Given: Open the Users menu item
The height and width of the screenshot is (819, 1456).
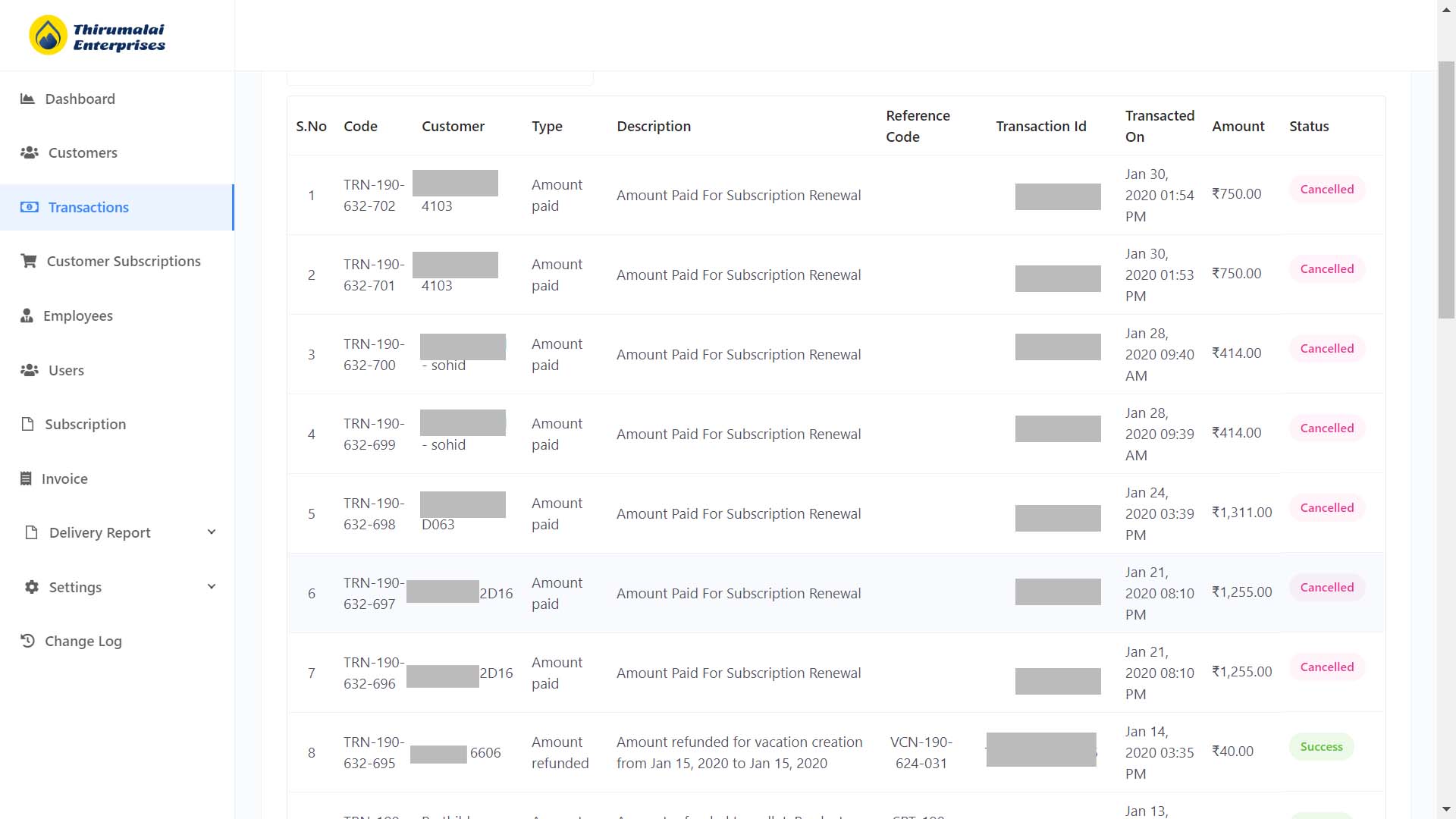Looking at the screenshot, I should click(x=66, y=370).
